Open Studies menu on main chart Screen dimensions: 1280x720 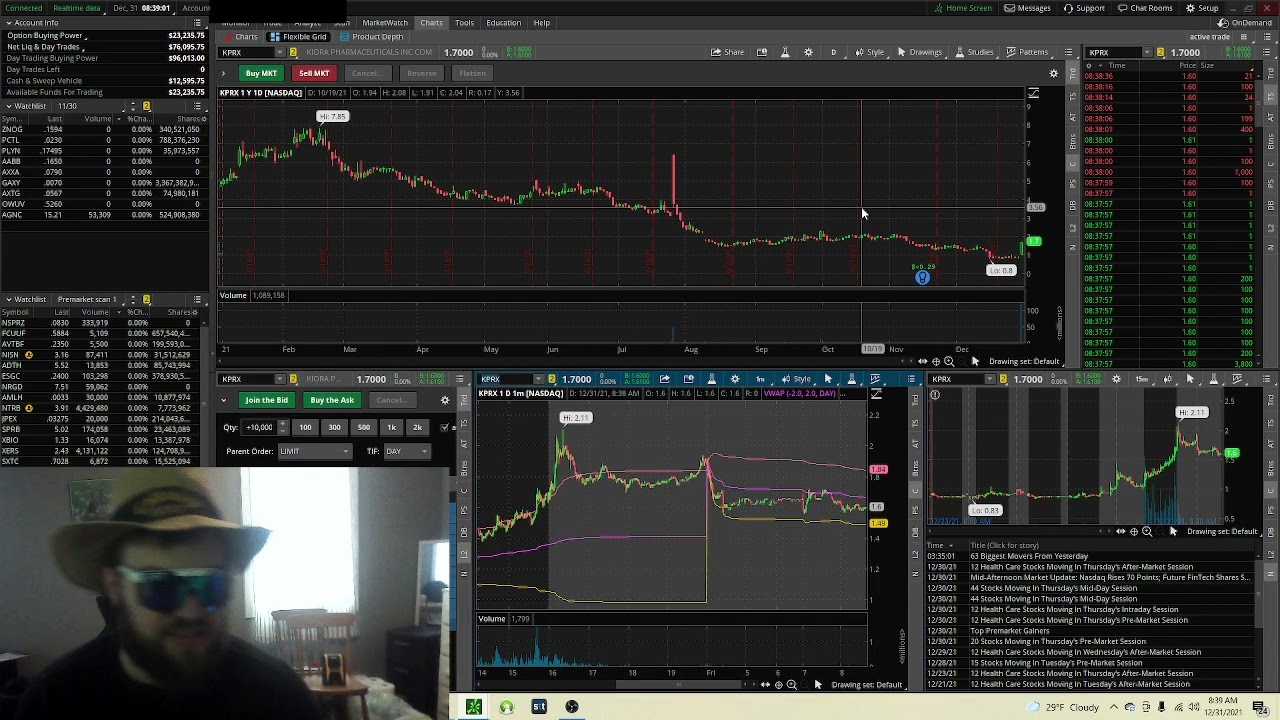click(x=974, y=52)
